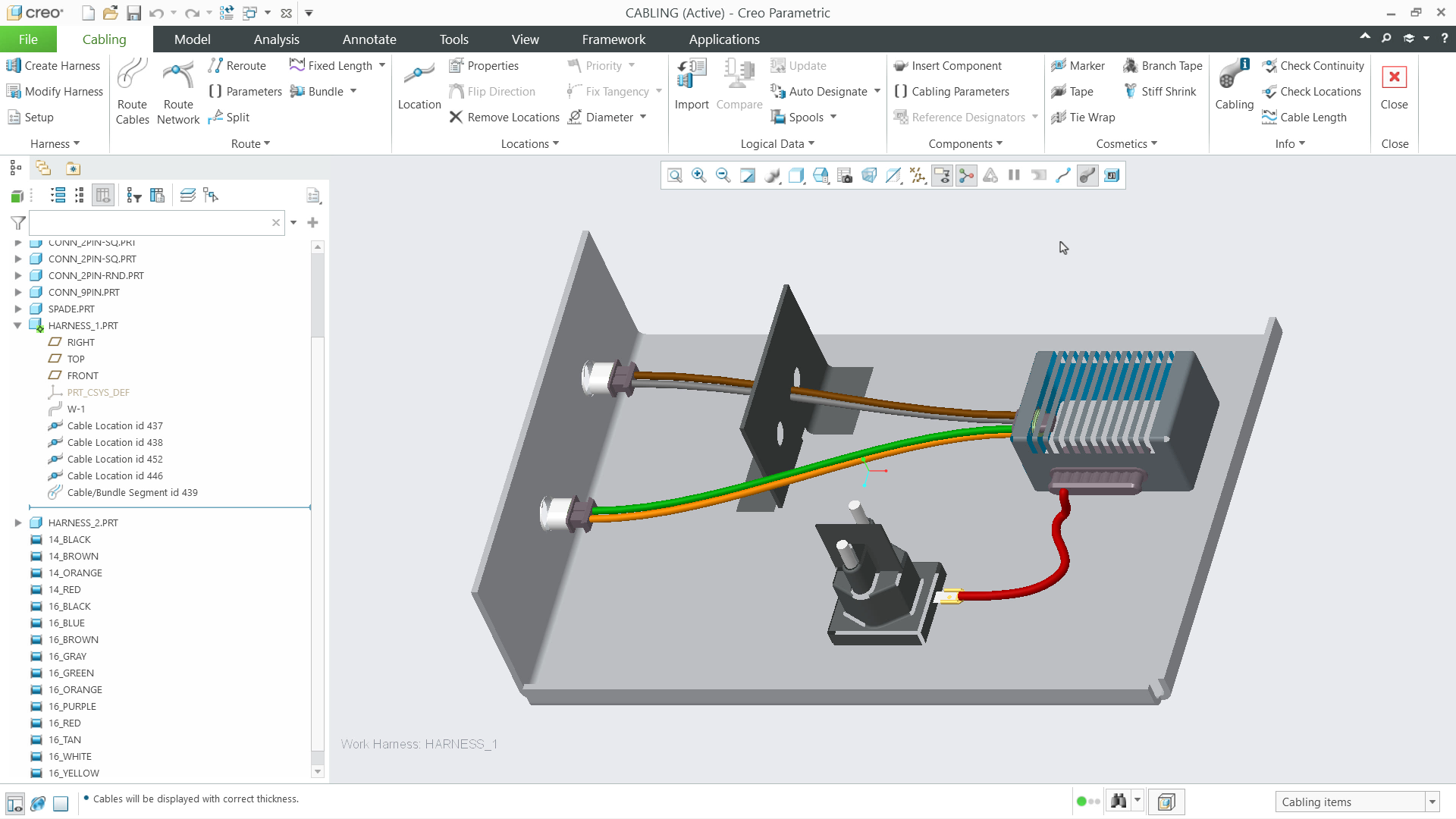Click the Route Cables tool
1456x819 pixels.
click(132, 92)
